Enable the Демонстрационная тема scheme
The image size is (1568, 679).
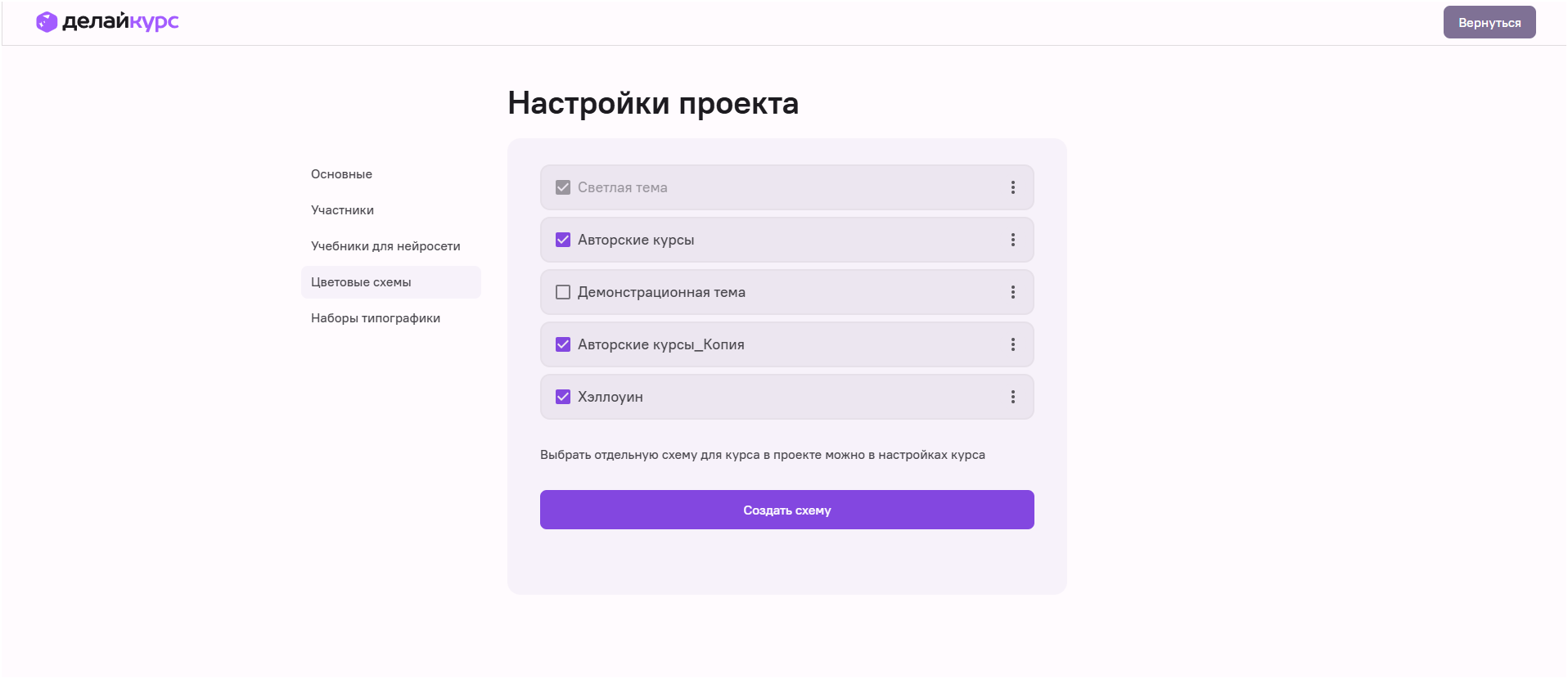coord(562,292)
